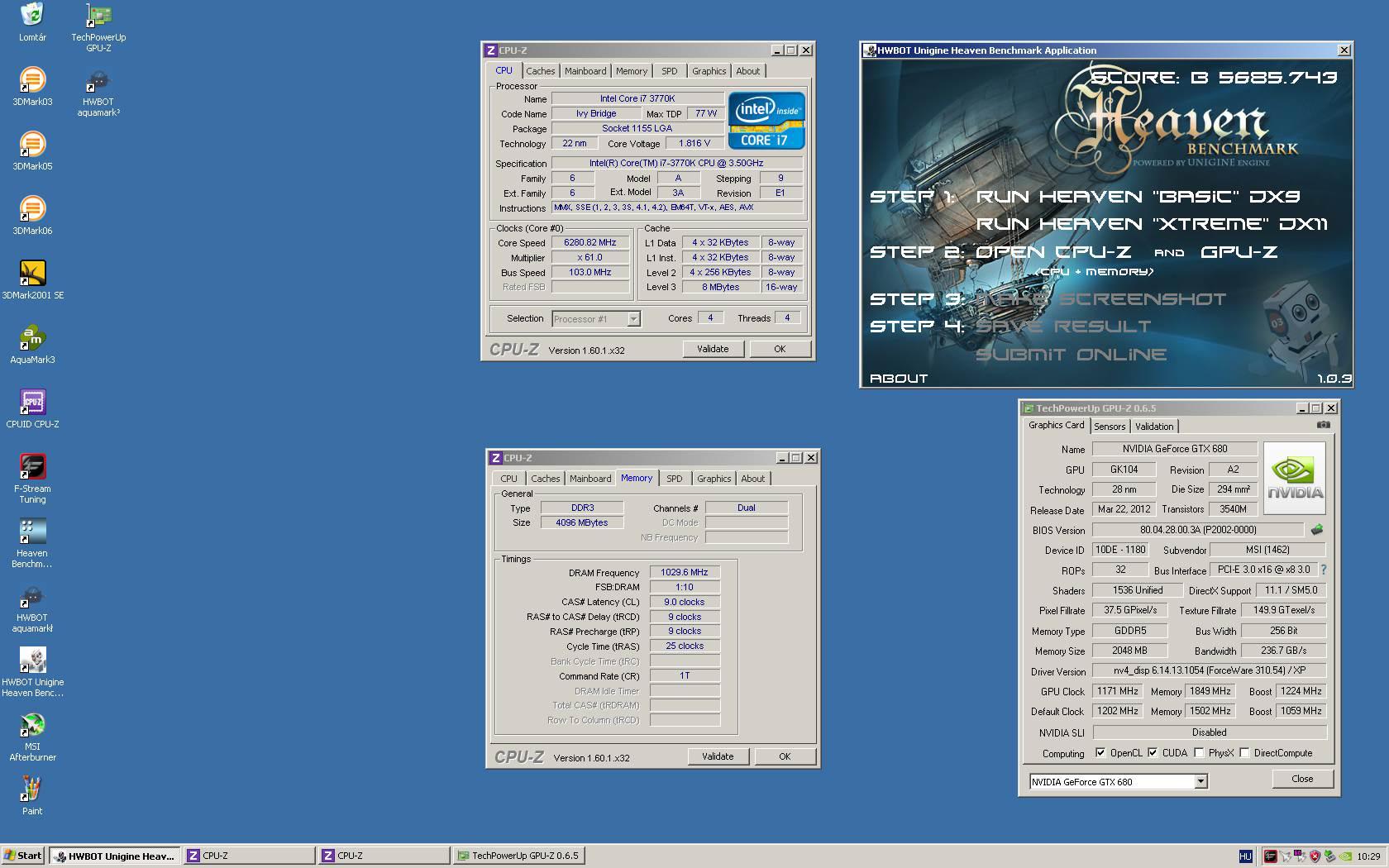Select the 3DMark03 desktop icon
Image resolution: width=1389 pixels, height=868 pixels.
(32, 87)
